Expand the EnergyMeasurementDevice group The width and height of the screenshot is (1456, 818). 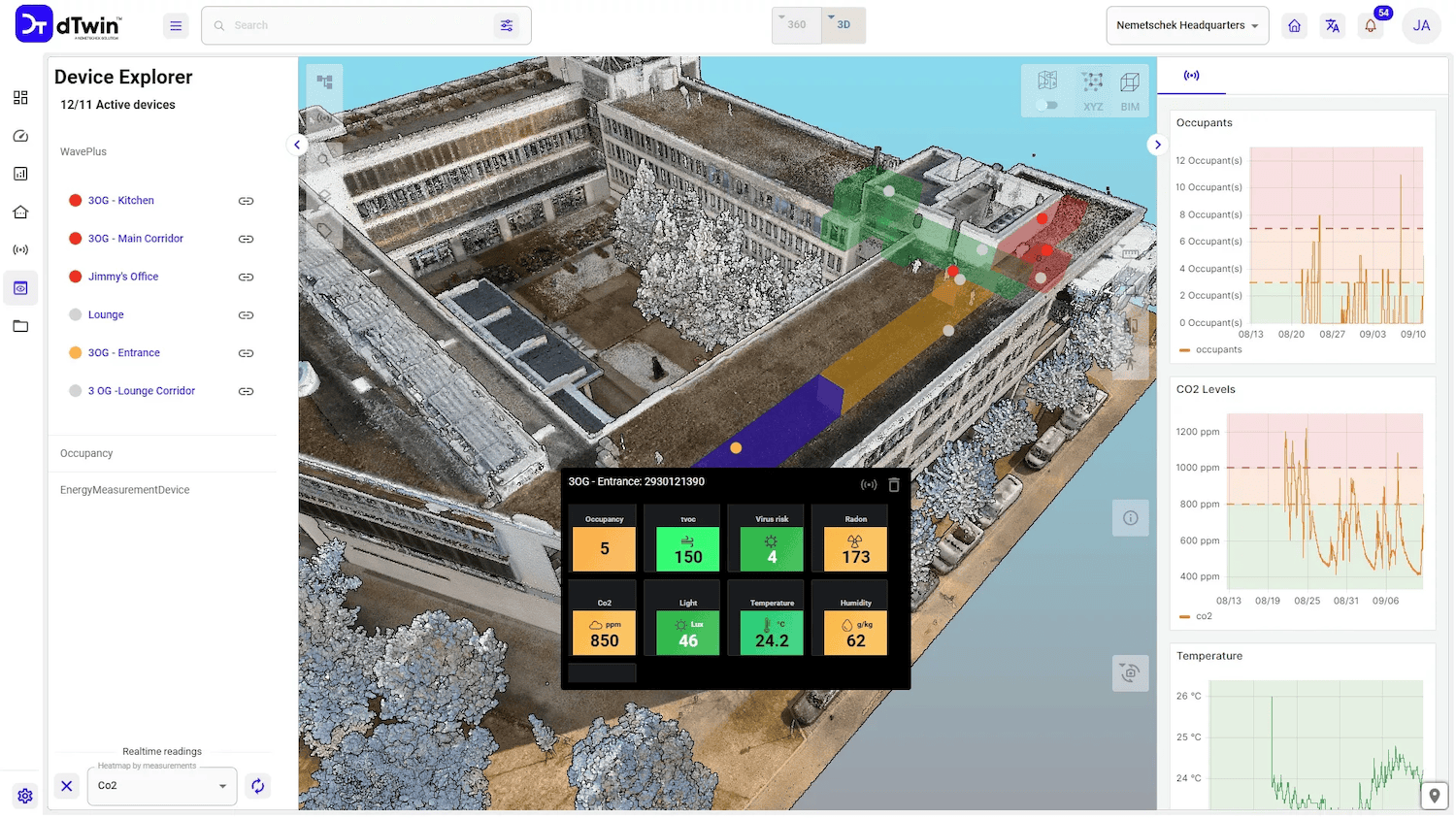coord(125,490)
